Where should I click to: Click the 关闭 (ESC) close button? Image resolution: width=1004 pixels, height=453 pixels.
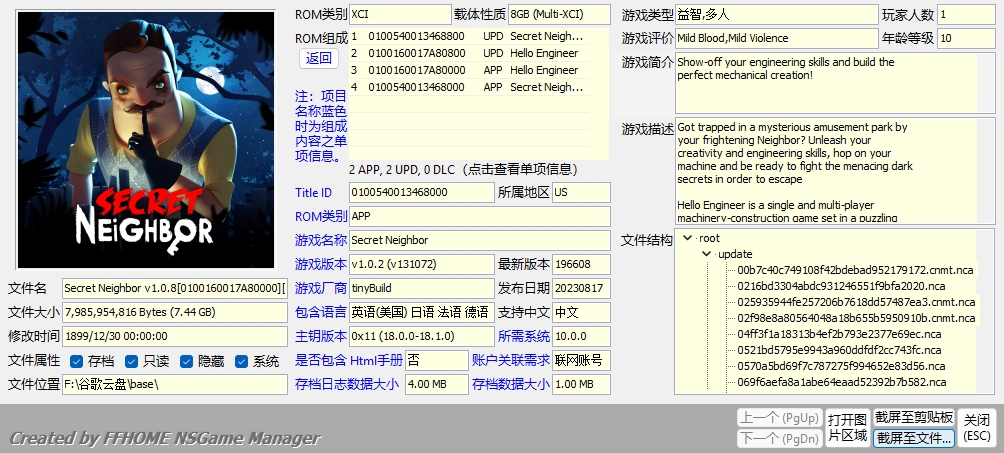(976, 427)
